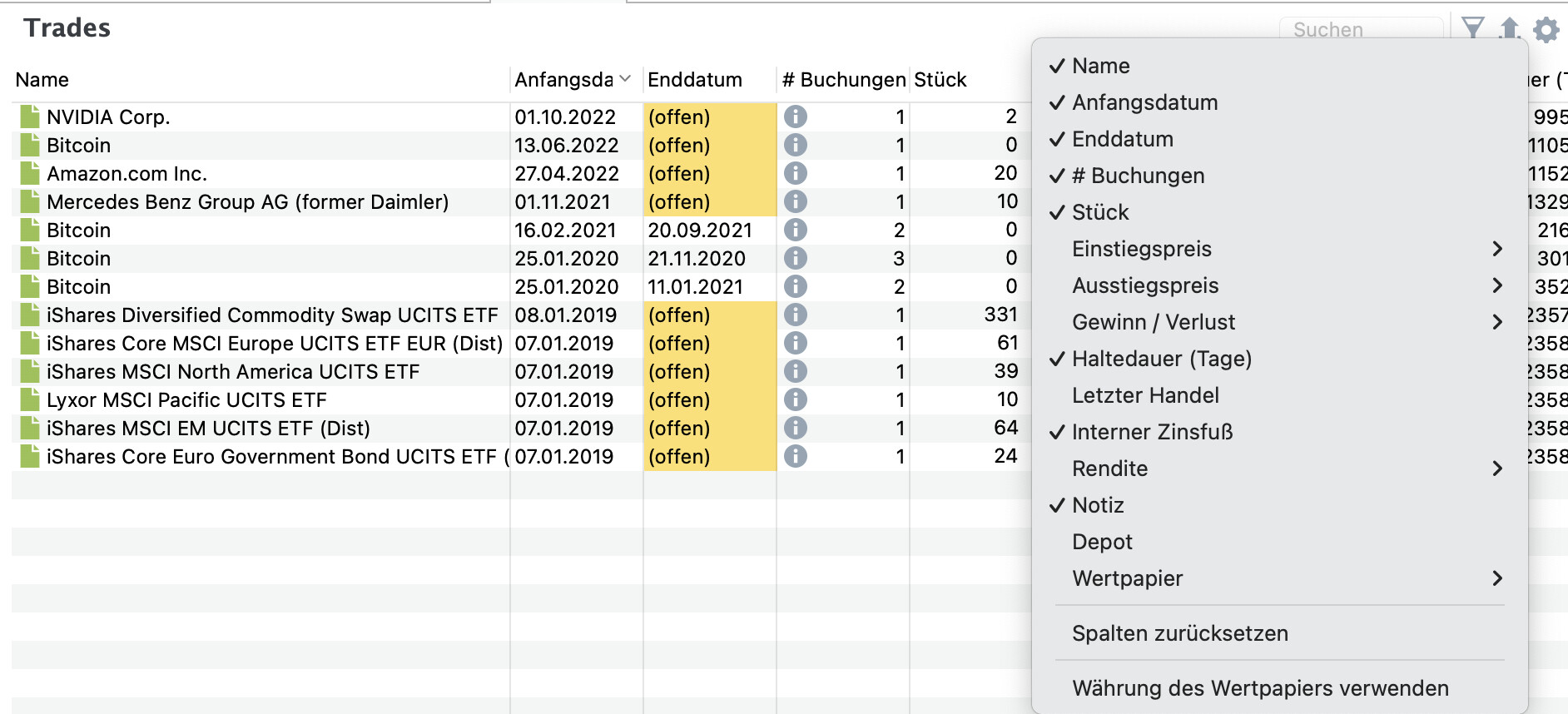Image resolution: width=1568 pixels, height=714 pixels.
Task: Click document icon beside Lyxor MSCI Pacific
Action: 30,399
